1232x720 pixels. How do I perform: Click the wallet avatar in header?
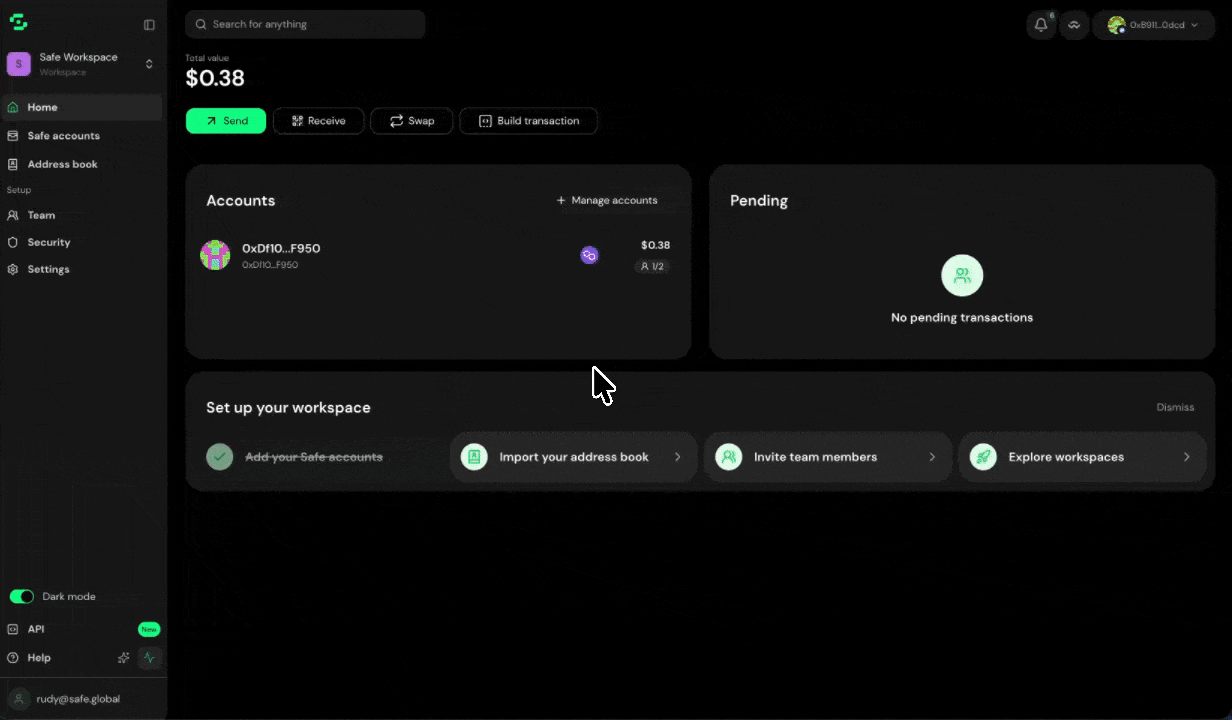pos(1116,25)
